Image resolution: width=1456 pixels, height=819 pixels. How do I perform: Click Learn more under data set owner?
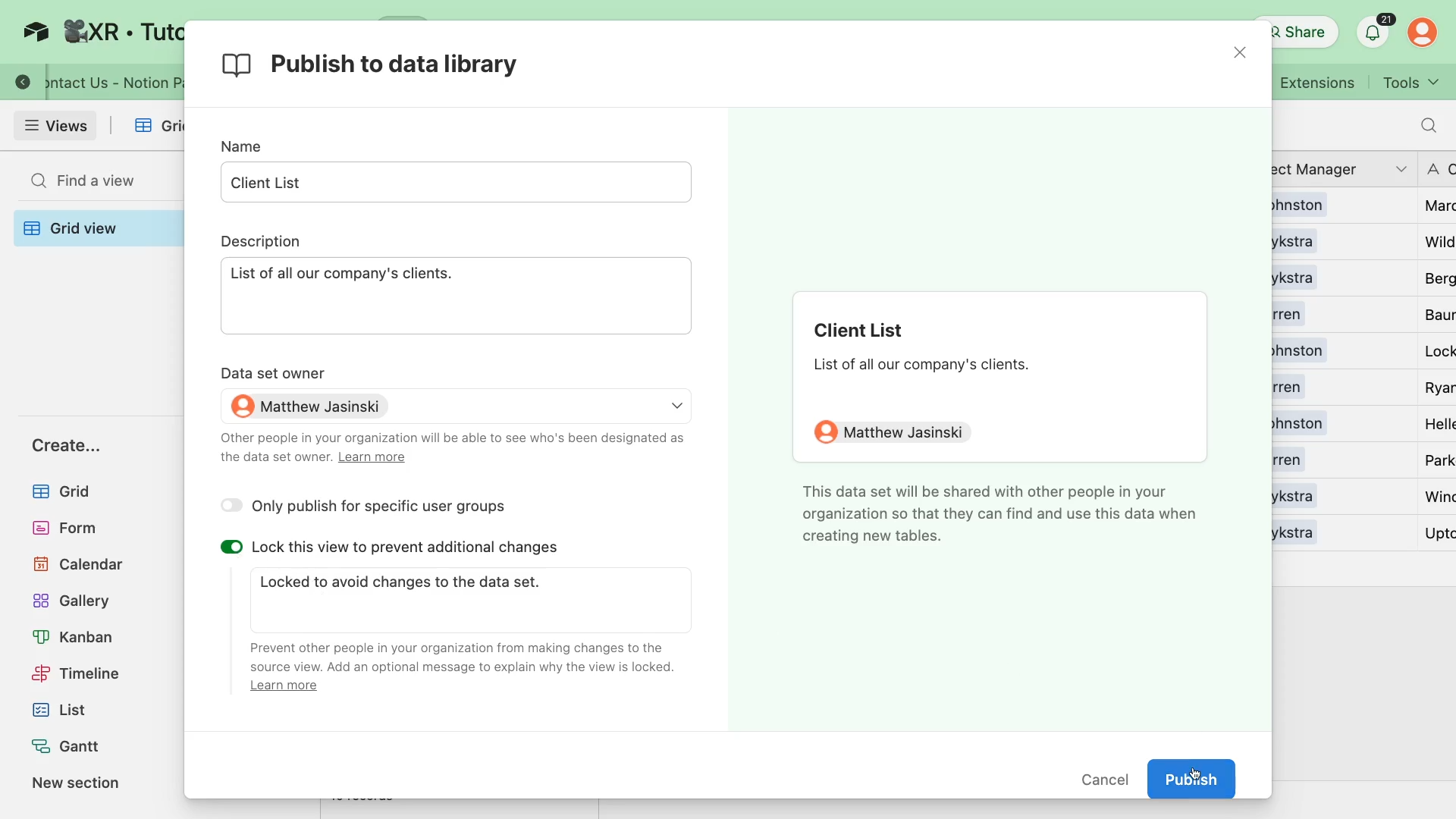371,457
